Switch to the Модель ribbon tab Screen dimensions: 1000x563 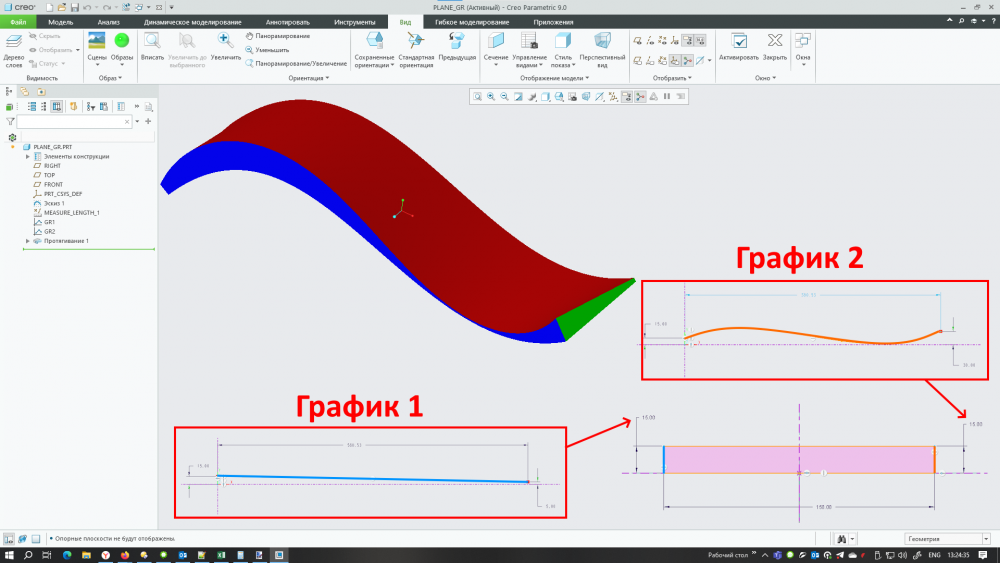tap(61, 22)
